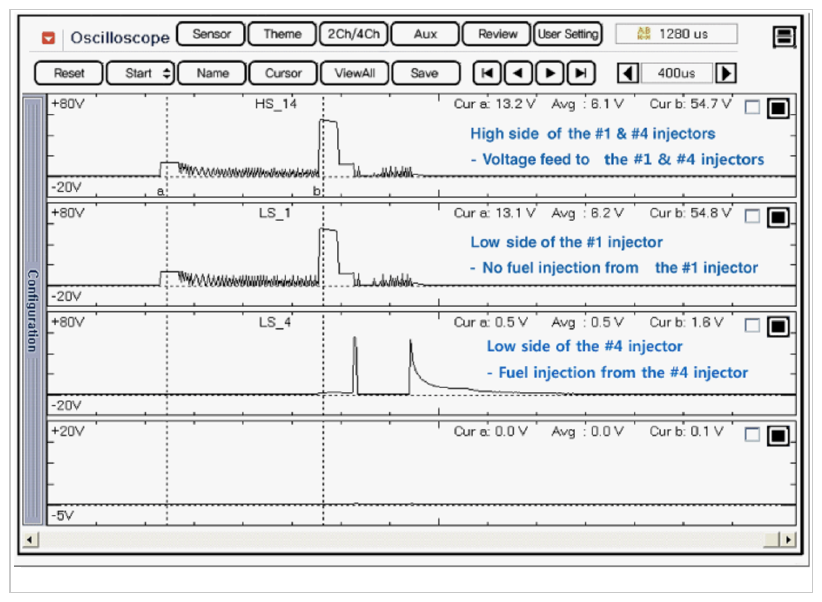
Task: Open the 2Ch/4Ch channel mode option
Action: (354, 34)
